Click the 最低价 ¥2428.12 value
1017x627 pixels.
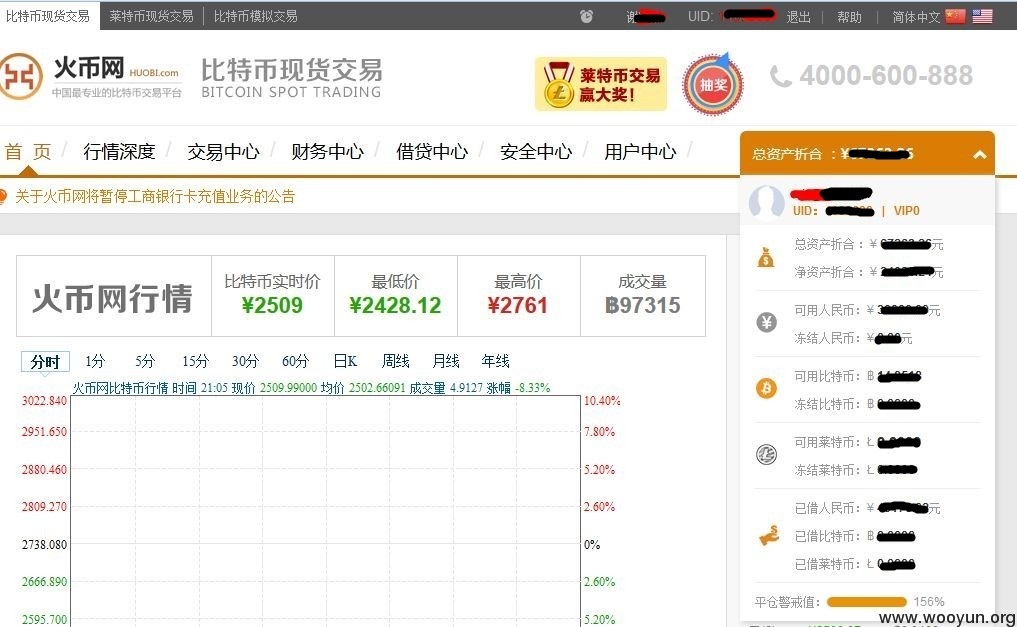coord(395,305)
